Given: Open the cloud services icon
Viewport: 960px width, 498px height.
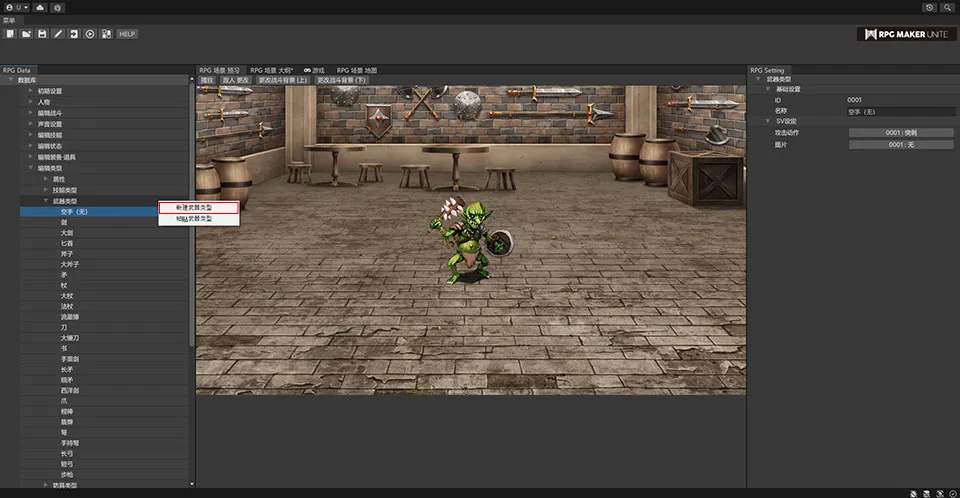Looking at the screenshot, I should 39,7.
